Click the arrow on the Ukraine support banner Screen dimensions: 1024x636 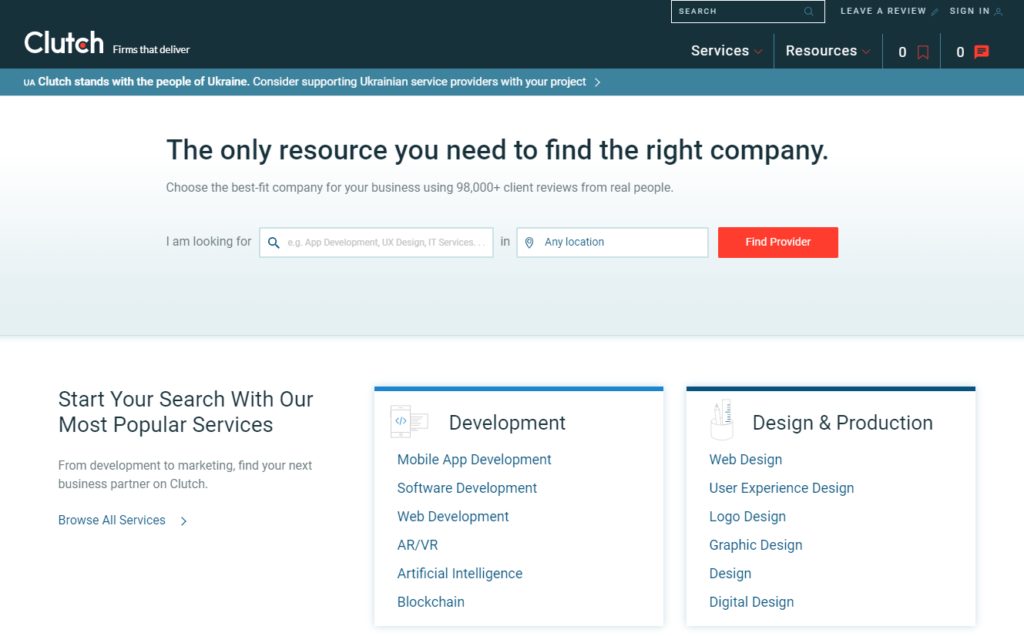point(598,82)
